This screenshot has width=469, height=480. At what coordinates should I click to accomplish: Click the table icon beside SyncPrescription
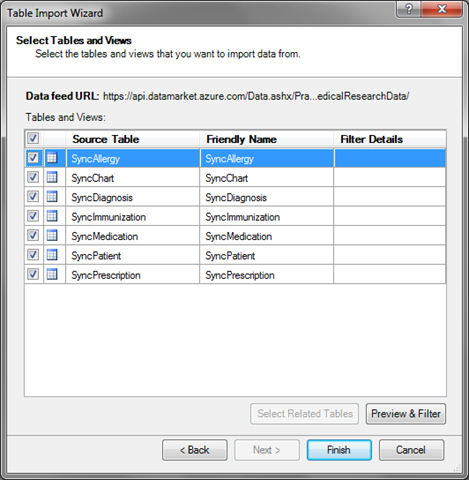click(x=52, y=274)
